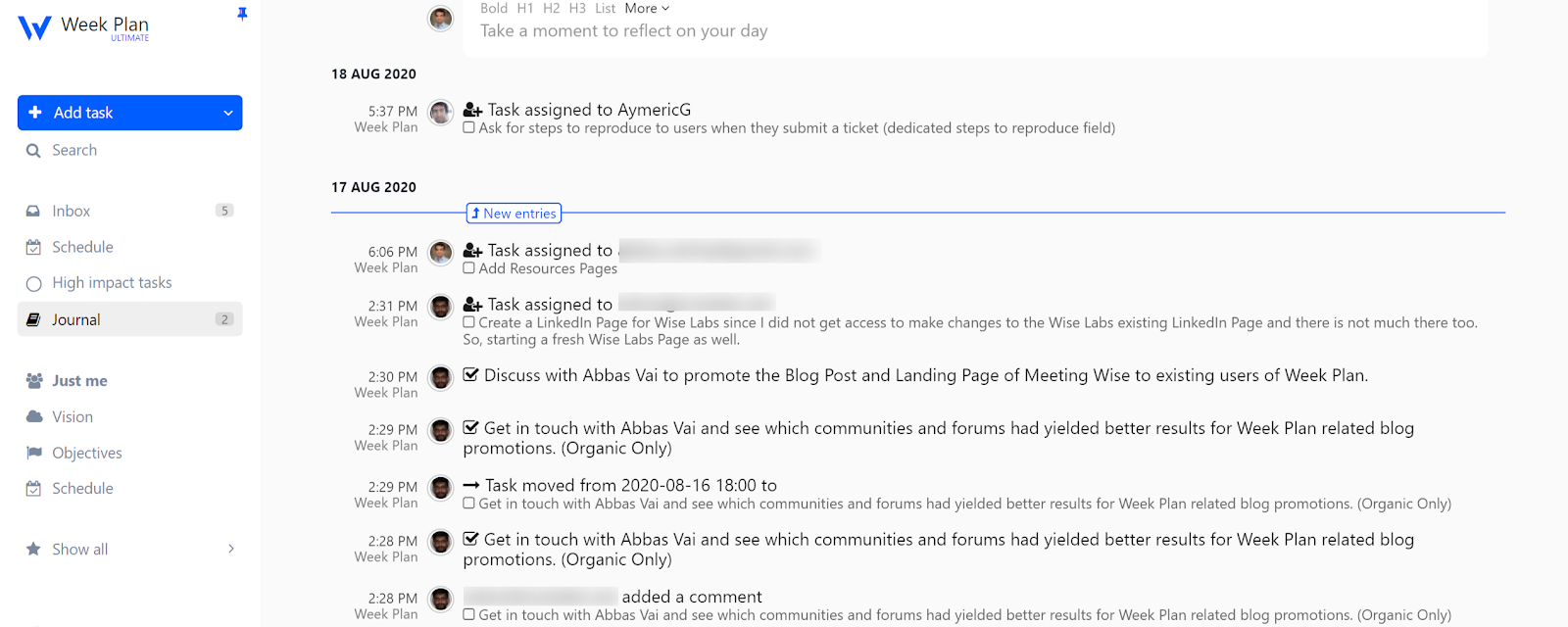Image resolution: width=1568 pixels, height=627 pixels.
Task: Click the Week Plan logo
Action: click(35, 27)
